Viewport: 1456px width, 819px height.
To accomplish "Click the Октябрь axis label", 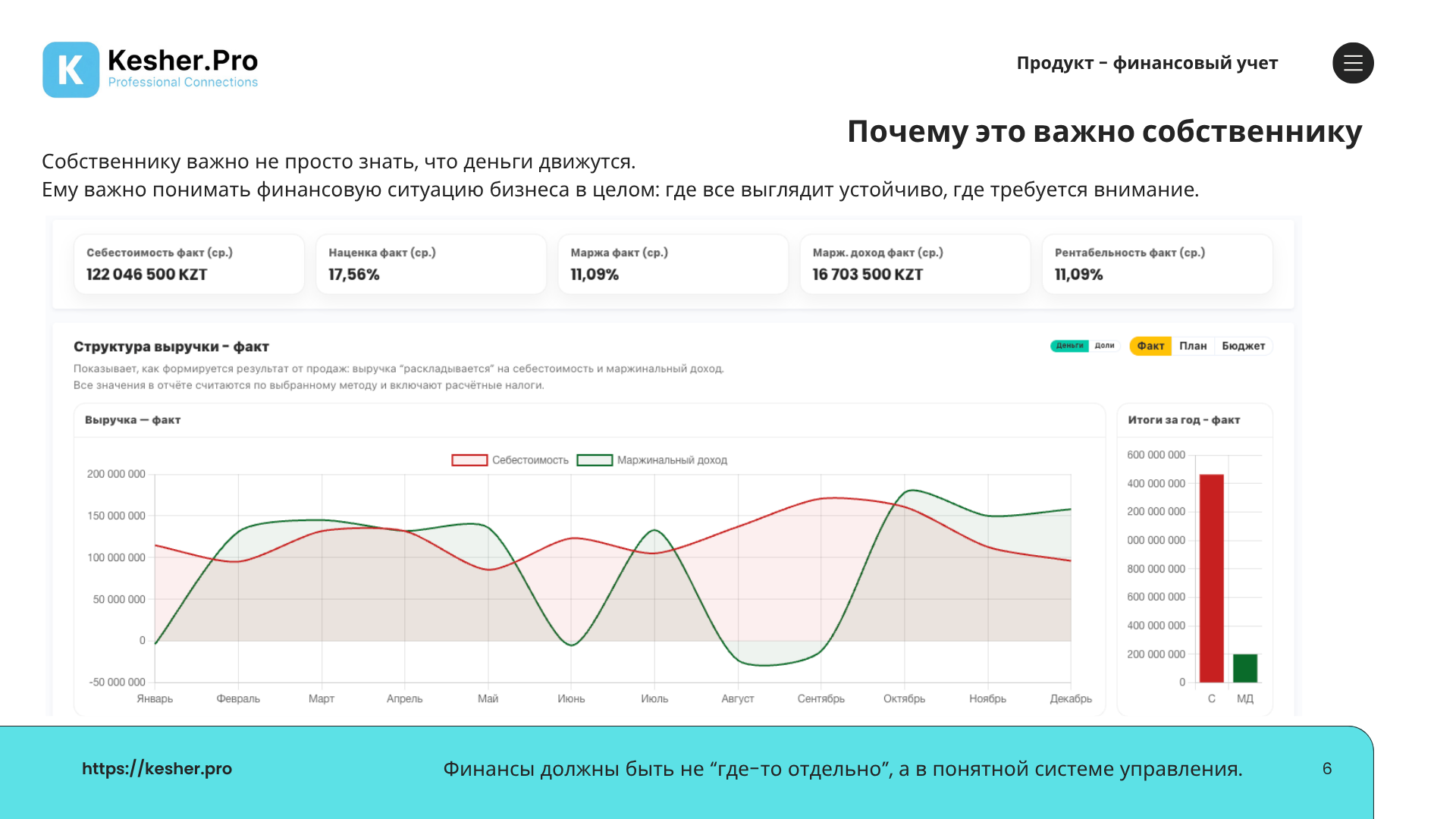I will [x=904, y=698].
